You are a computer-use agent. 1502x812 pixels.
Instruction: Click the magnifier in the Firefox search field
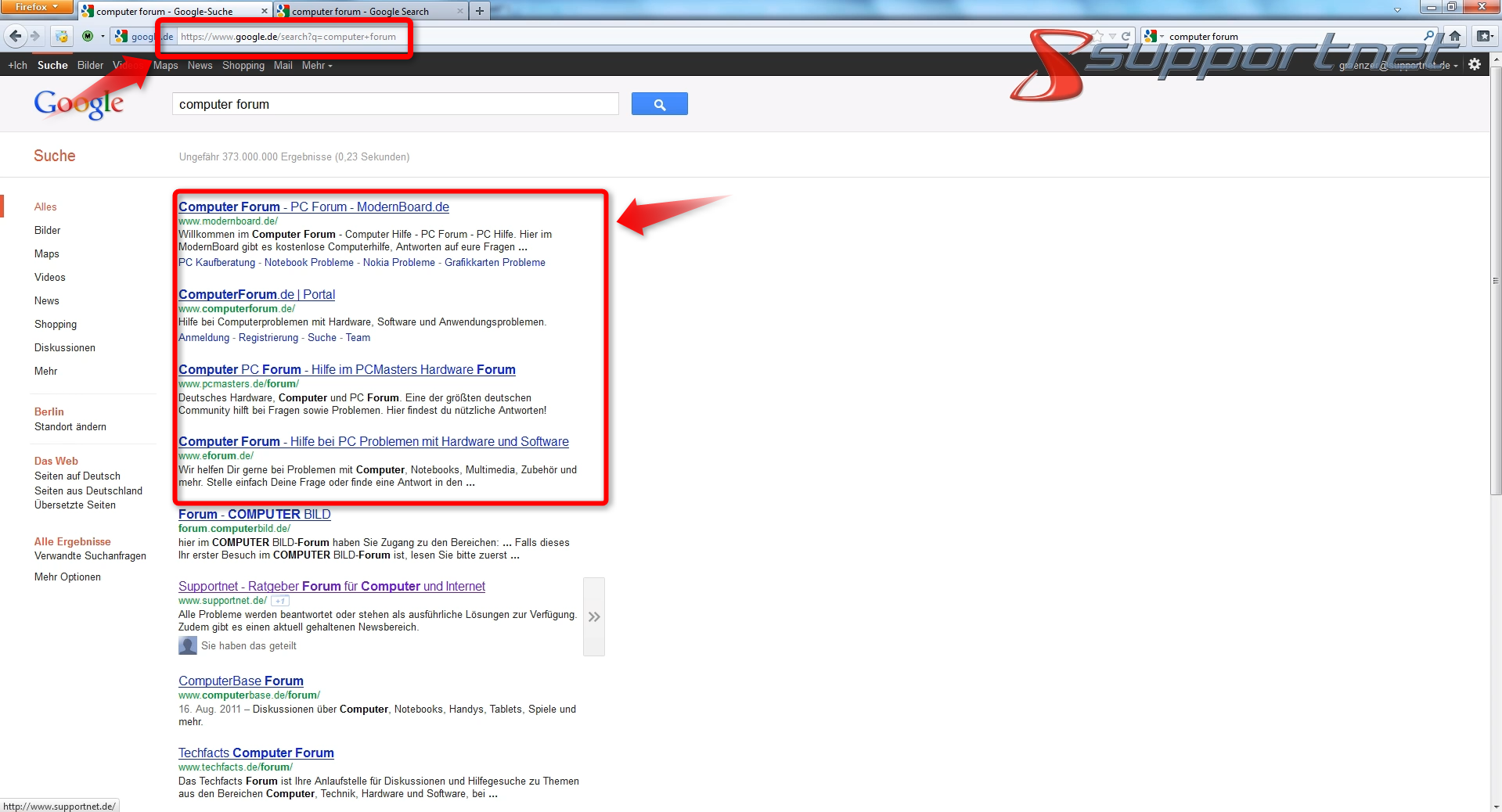click(x=1429, y=36)
